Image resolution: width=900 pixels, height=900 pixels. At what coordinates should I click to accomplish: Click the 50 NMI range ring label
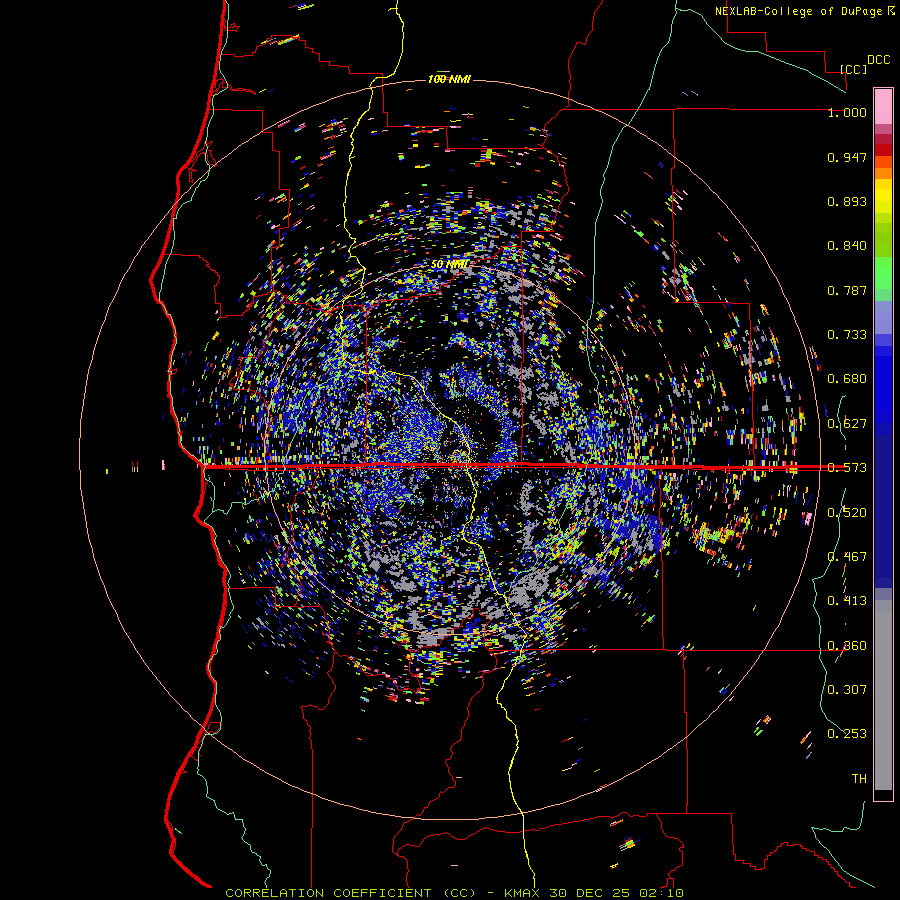(449, 265)
